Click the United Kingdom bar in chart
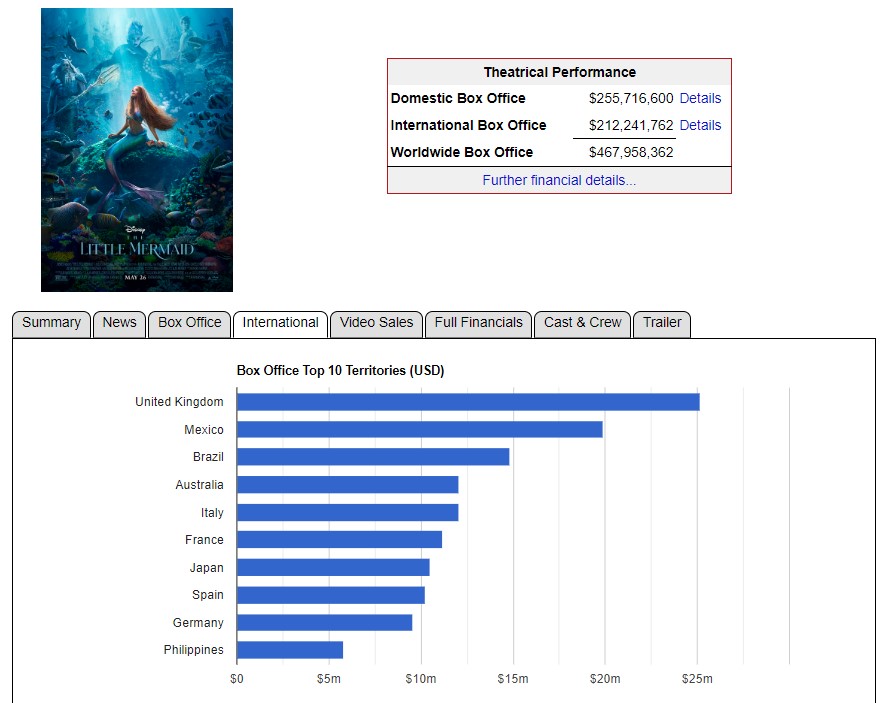This screenshot has width=885, height=703. 468,402
